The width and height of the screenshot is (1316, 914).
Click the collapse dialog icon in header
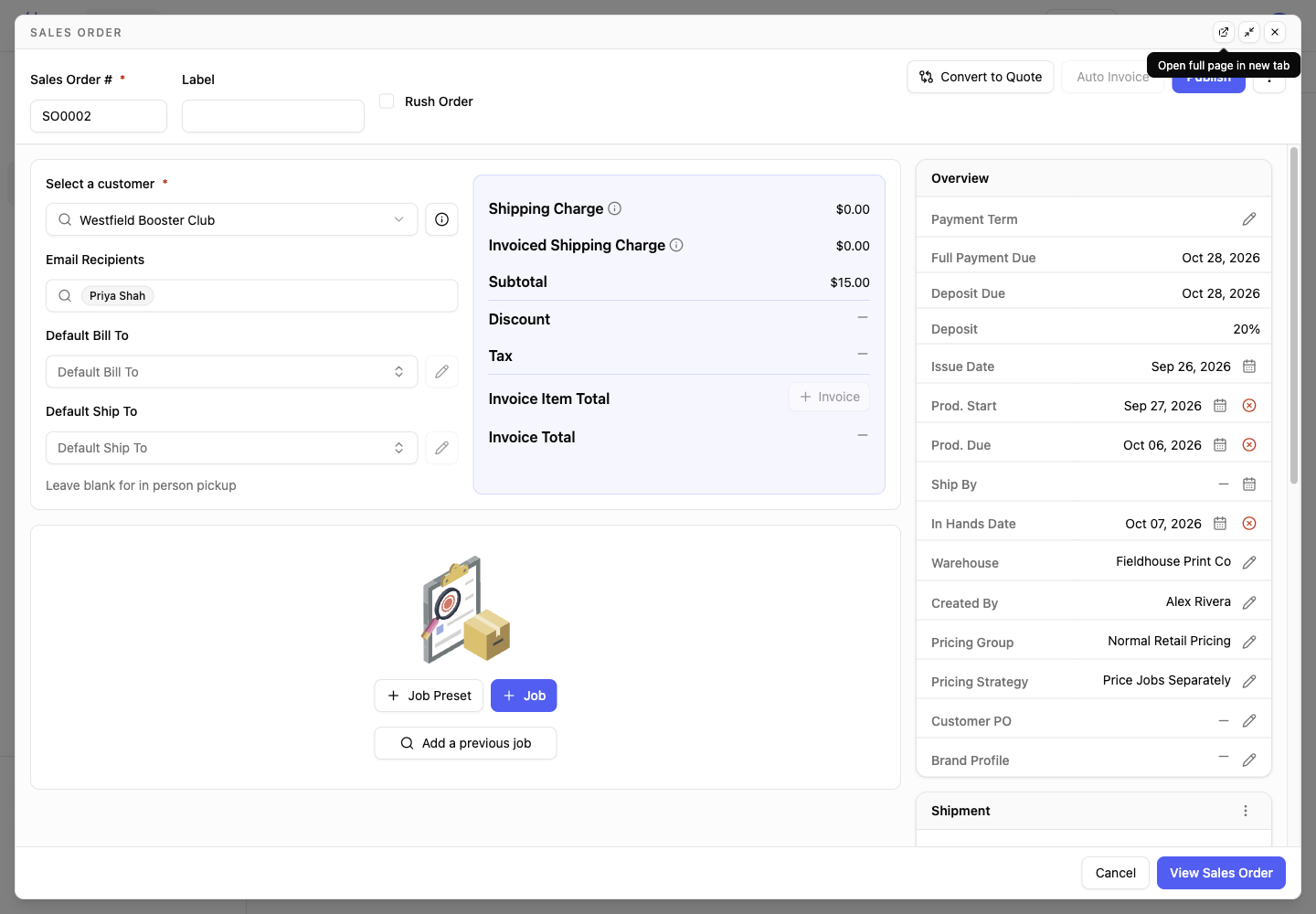[1249, 32]
